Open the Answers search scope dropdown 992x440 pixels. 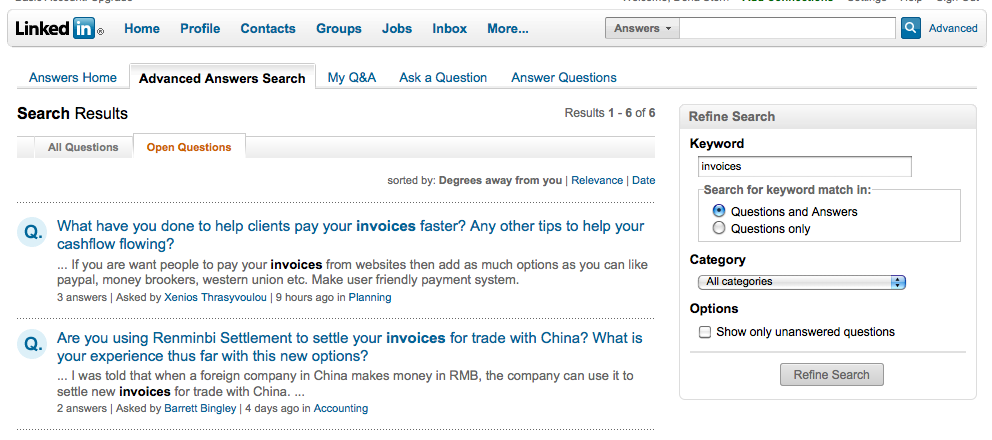(642, 28)
